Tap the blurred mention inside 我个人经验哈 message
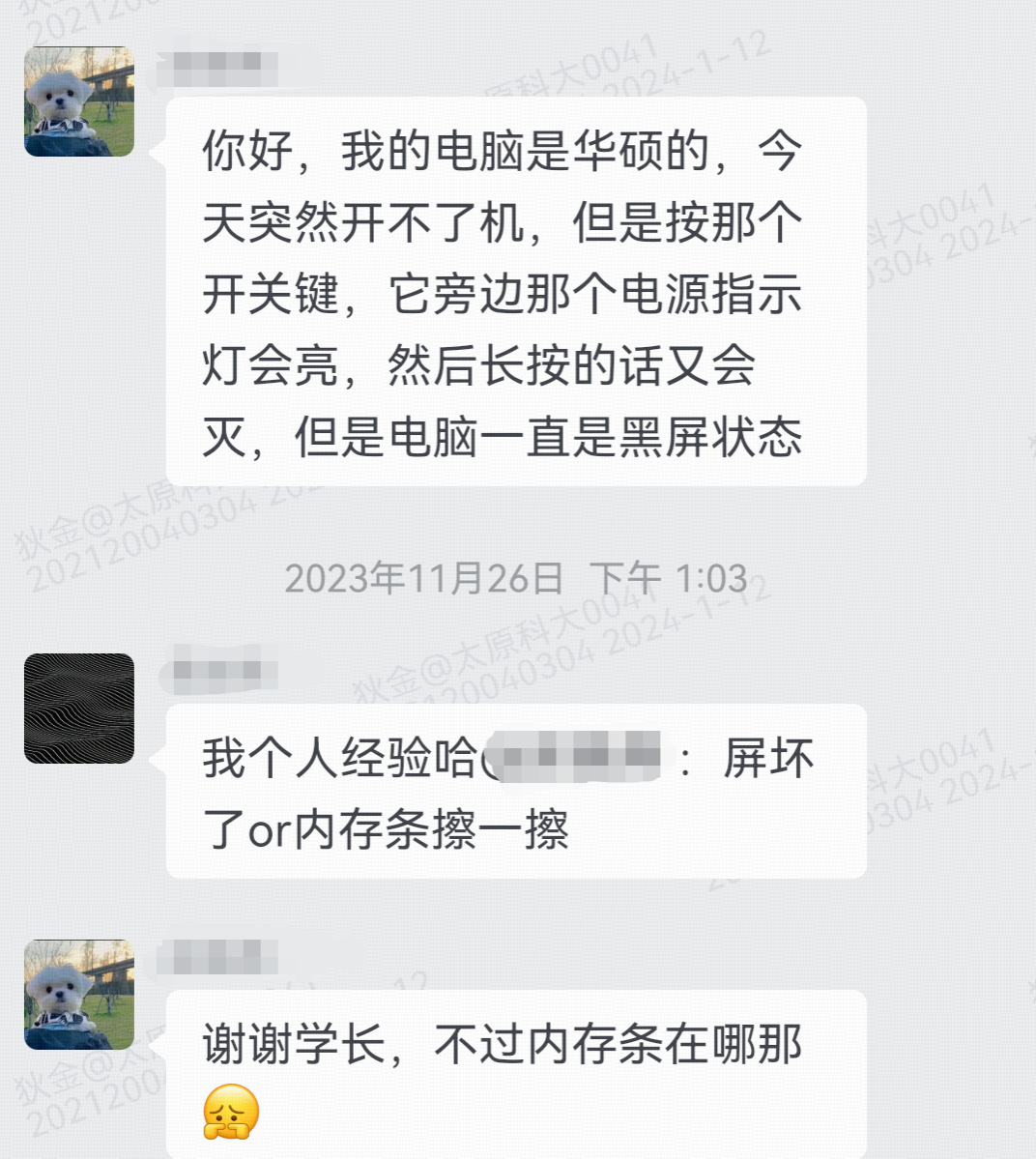Viewport: 1036px width, 1159px height. [x=578, y=757]
